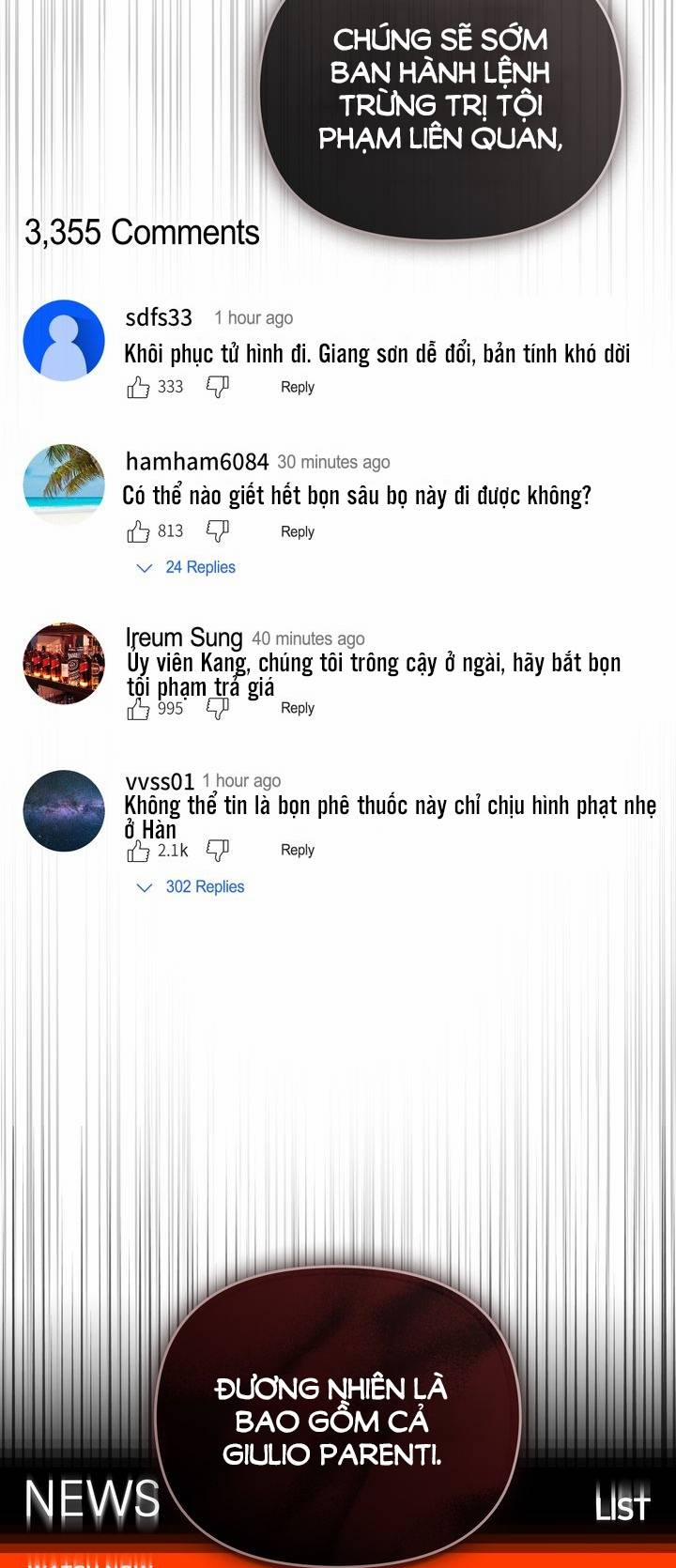Dislike the comment by sdfs33

pos(218,387)
